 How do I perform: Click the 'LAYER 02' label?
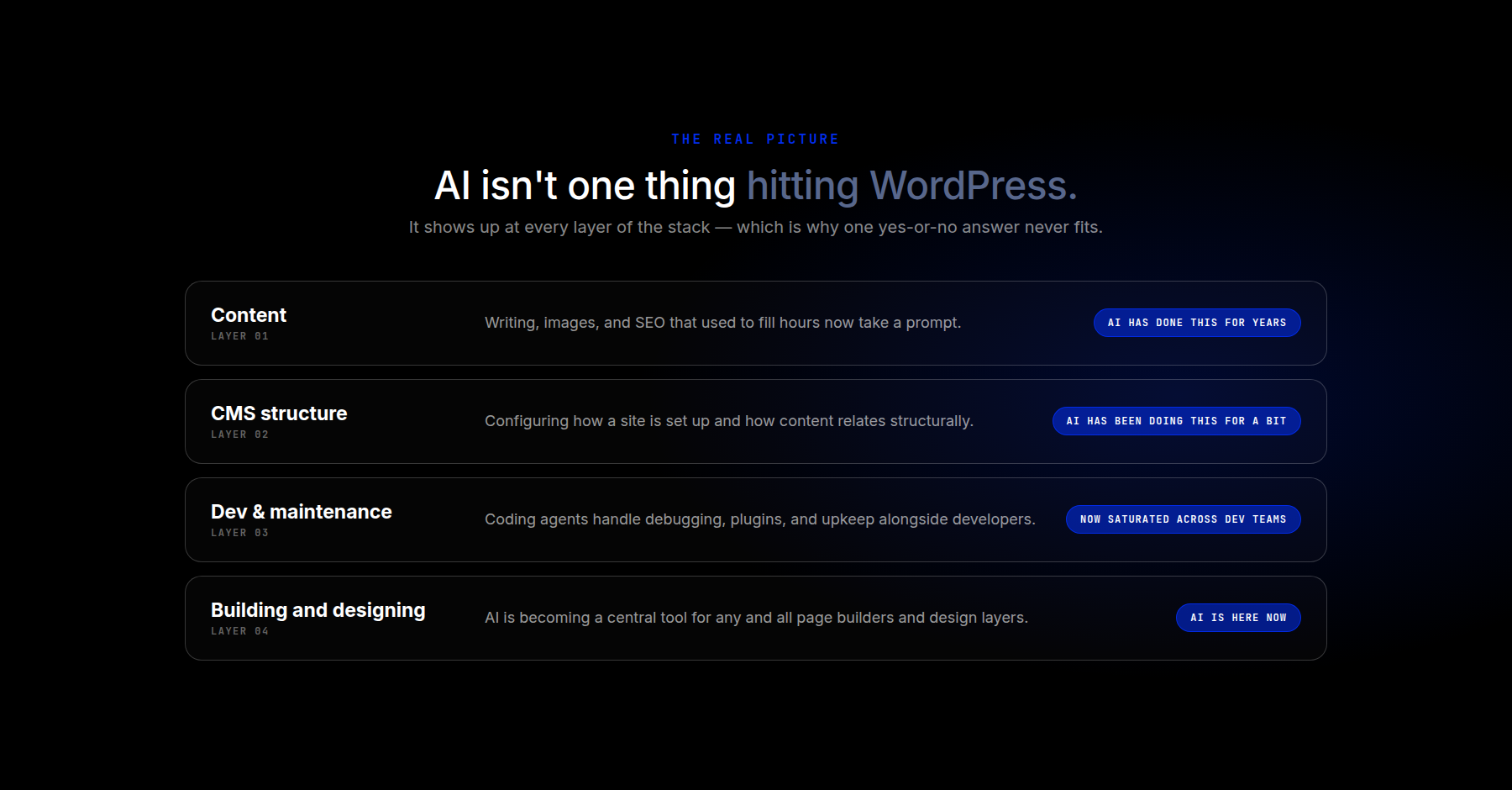tap(239, 434)
